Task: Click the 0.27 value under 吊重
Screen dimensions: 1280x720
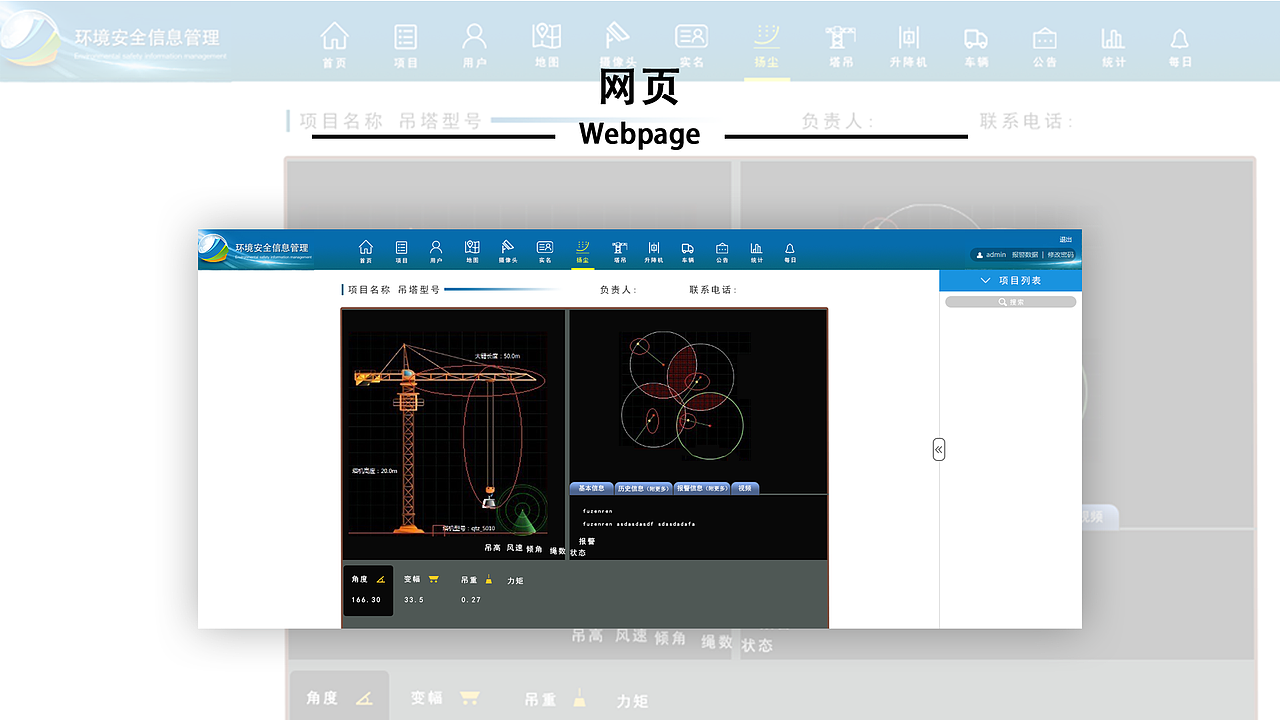Action: (471, 600)
